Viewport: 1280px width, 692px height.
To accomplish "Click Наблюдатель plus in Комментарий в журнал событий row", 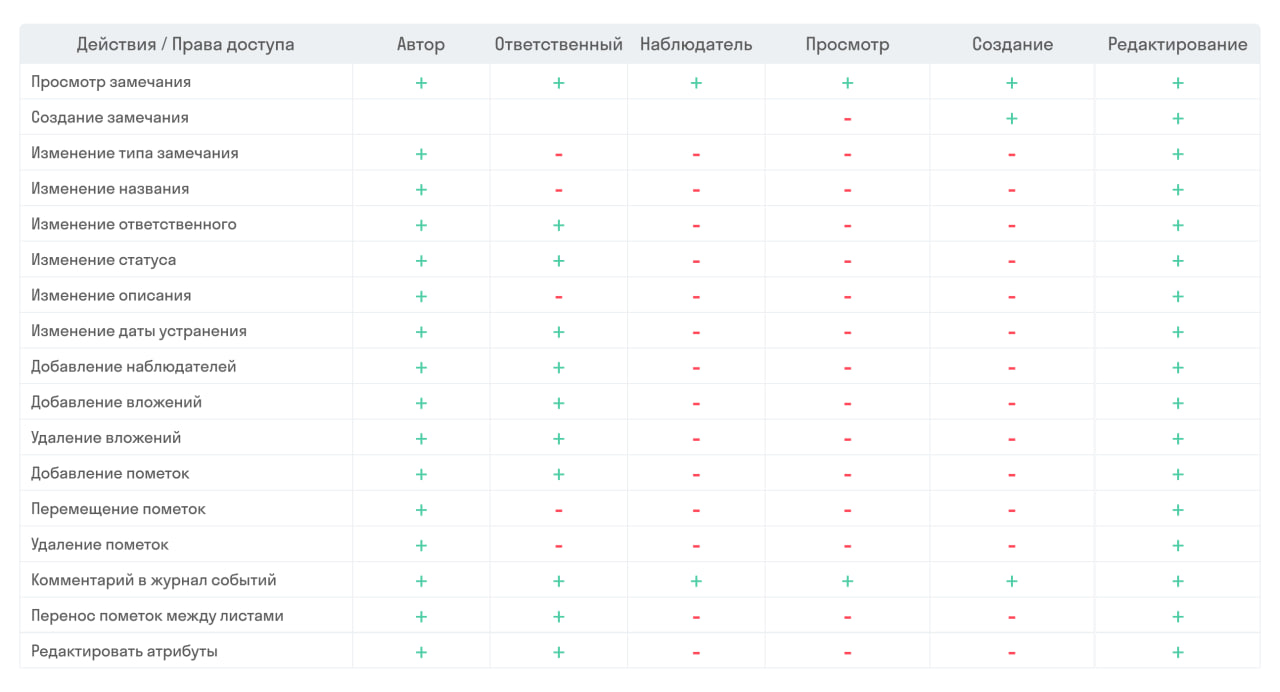I will tap(696, 581).
